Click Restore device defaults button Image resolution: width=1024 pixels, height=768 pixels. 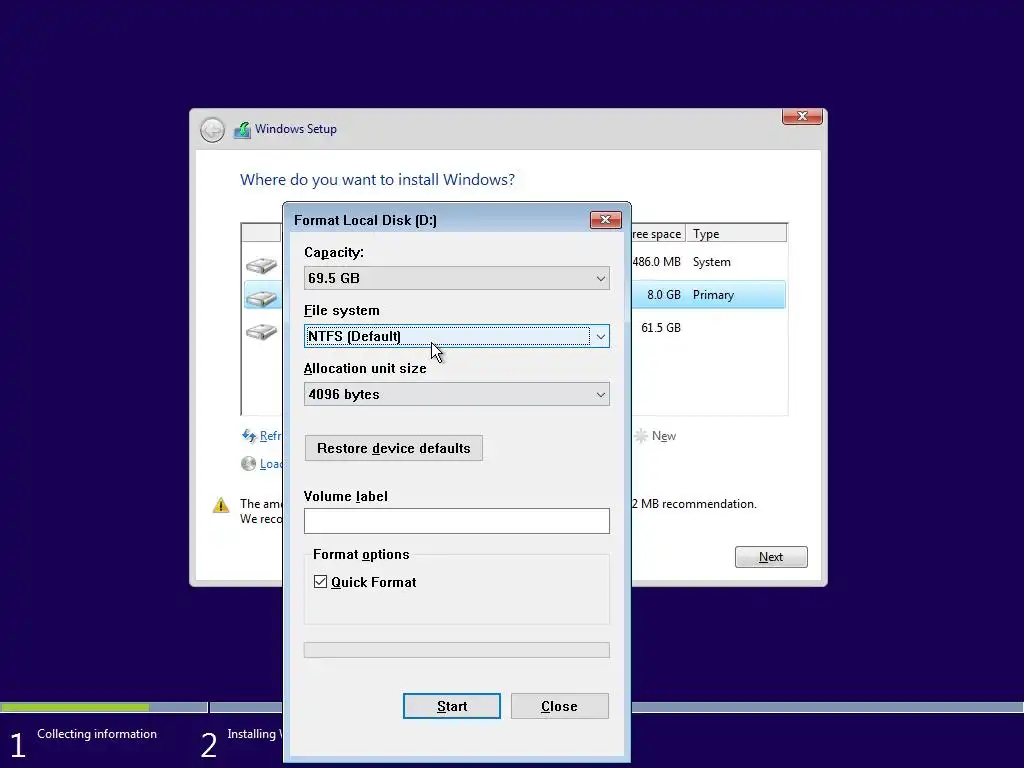[394, 448]
